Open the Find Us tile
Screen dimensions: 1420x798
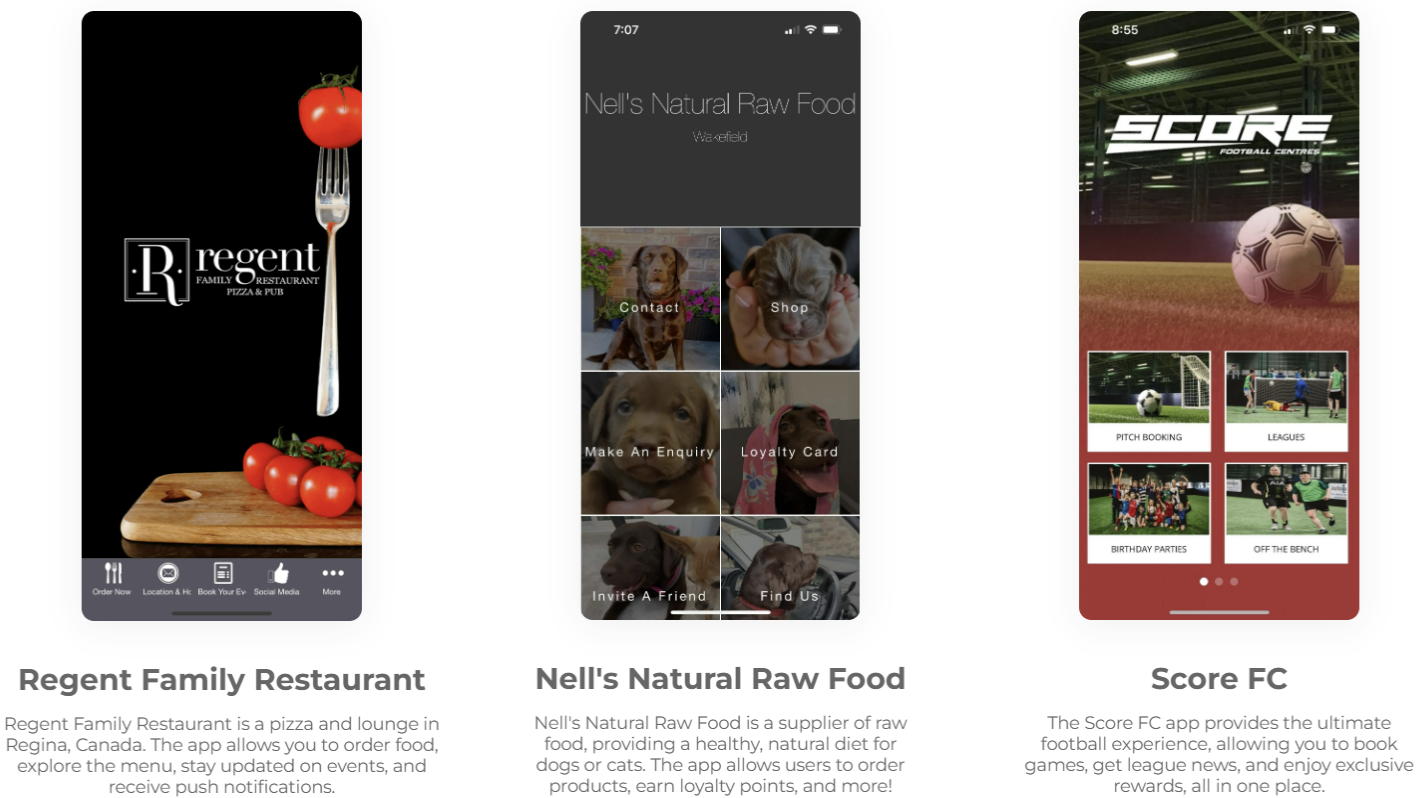[x=790, y=568]
